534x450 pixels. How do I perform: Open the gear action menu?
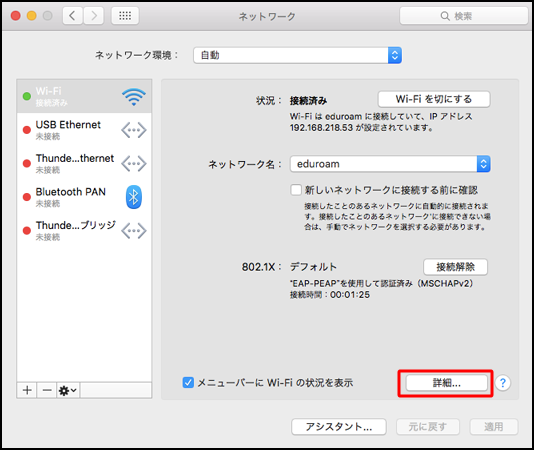point(68,390)
